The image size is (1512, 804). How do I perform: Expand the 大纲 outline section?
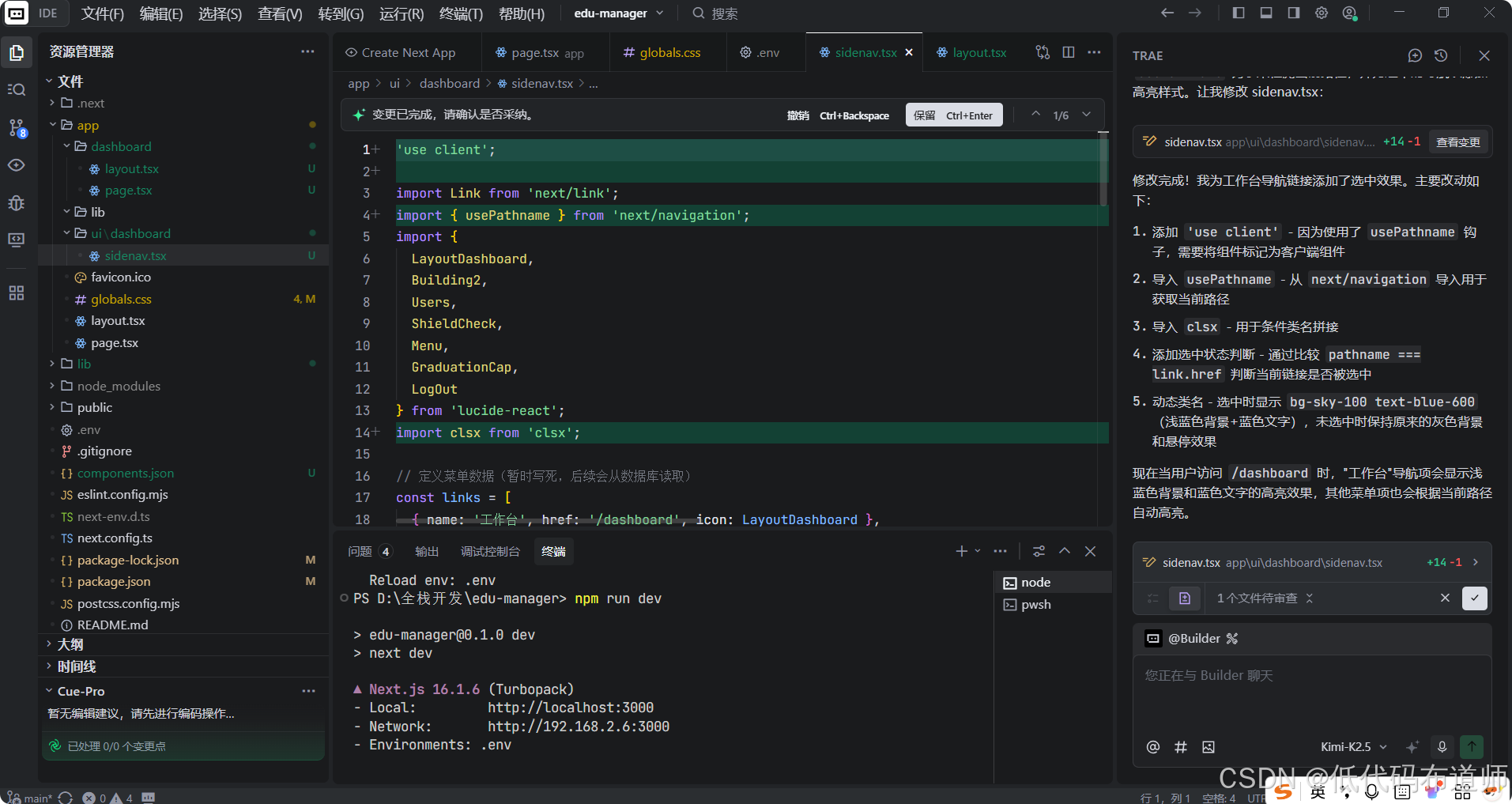pyautogui.click(x=70, y=644)
